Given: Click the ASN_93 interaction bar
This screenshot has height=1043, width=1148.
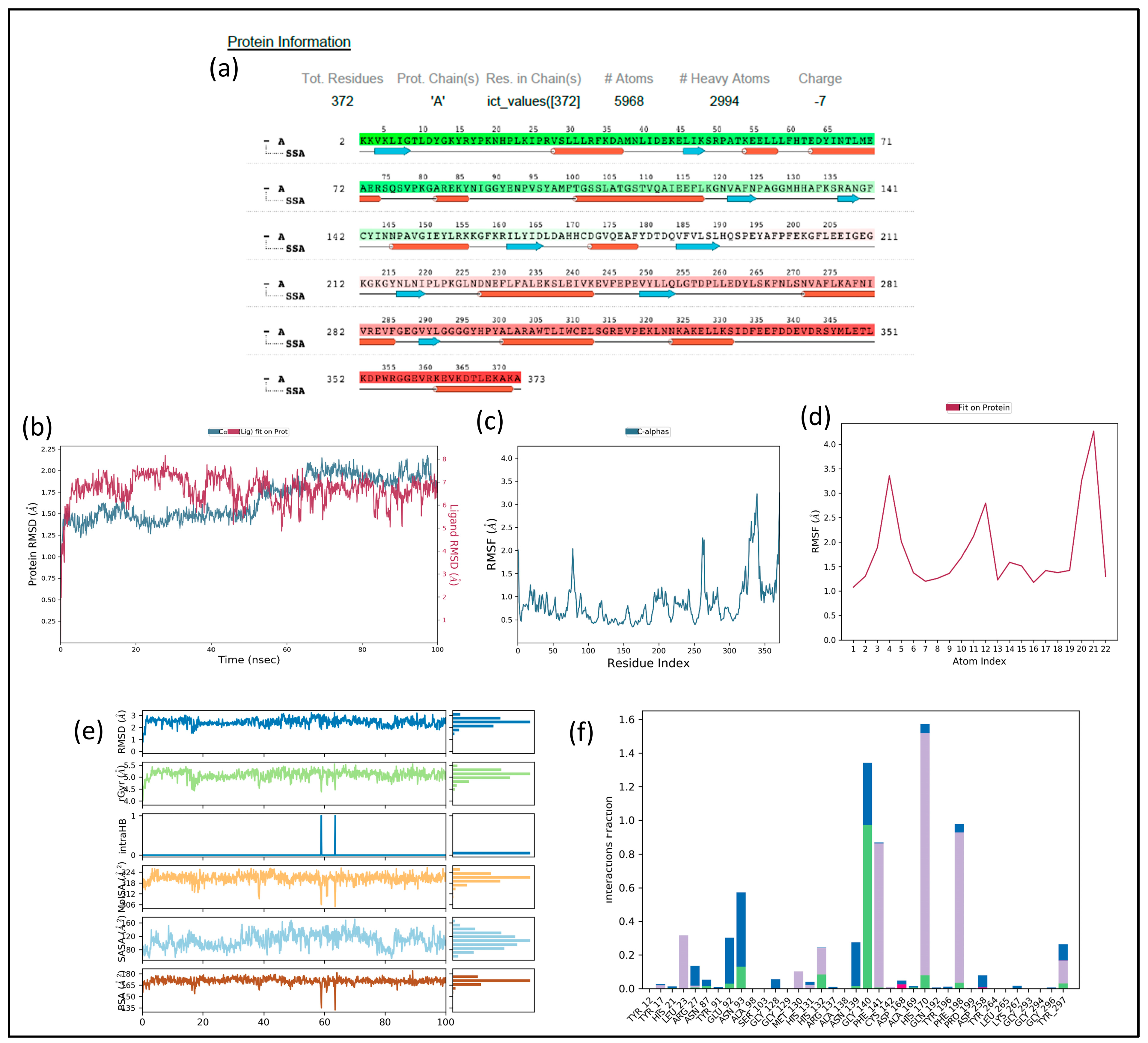Looking at the screenshot, I should click(x=741, y=941).
